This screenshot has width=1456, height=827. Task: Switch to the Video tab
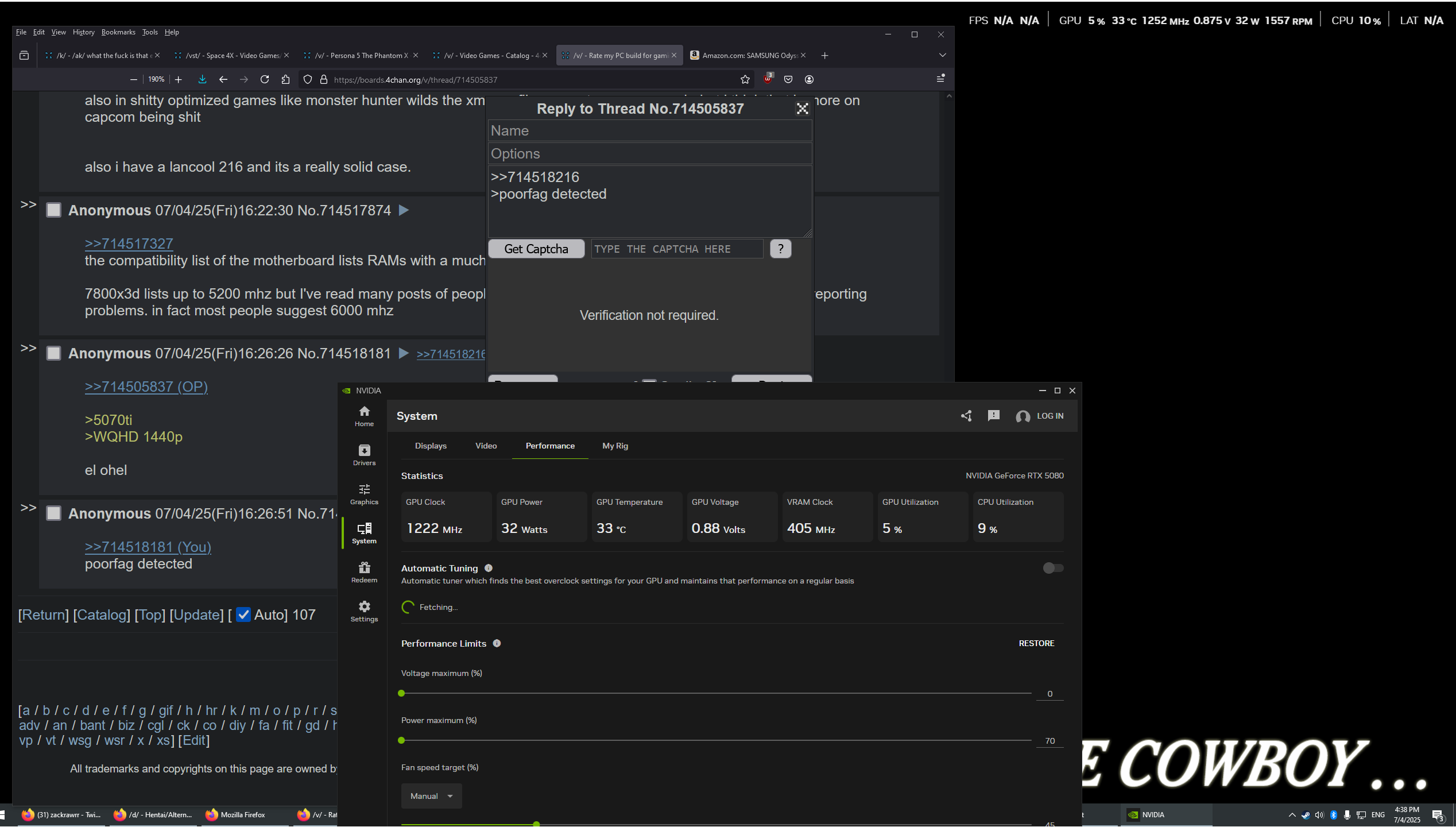[x=486, y=446]
